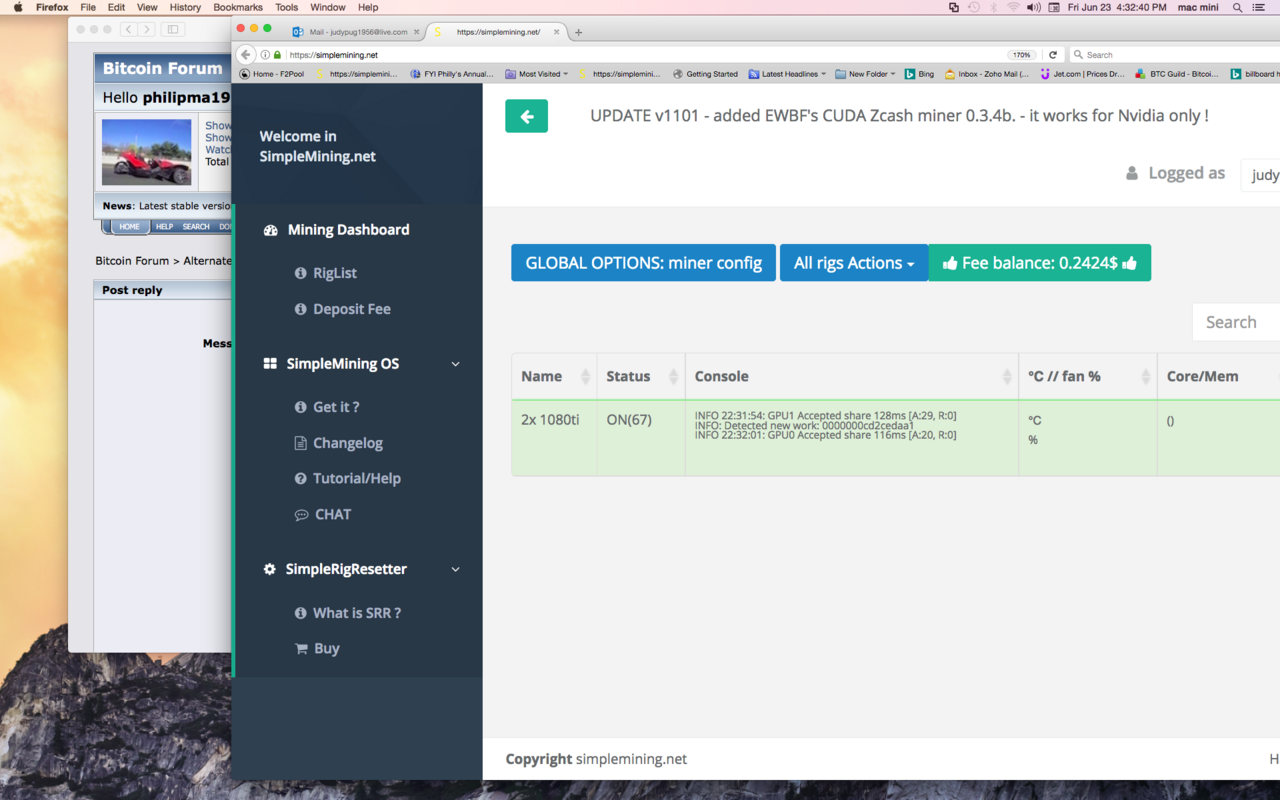The image size is (1280, 800).
Task: Open New Folder bookmarks dropdown
Action: (866, 74)
